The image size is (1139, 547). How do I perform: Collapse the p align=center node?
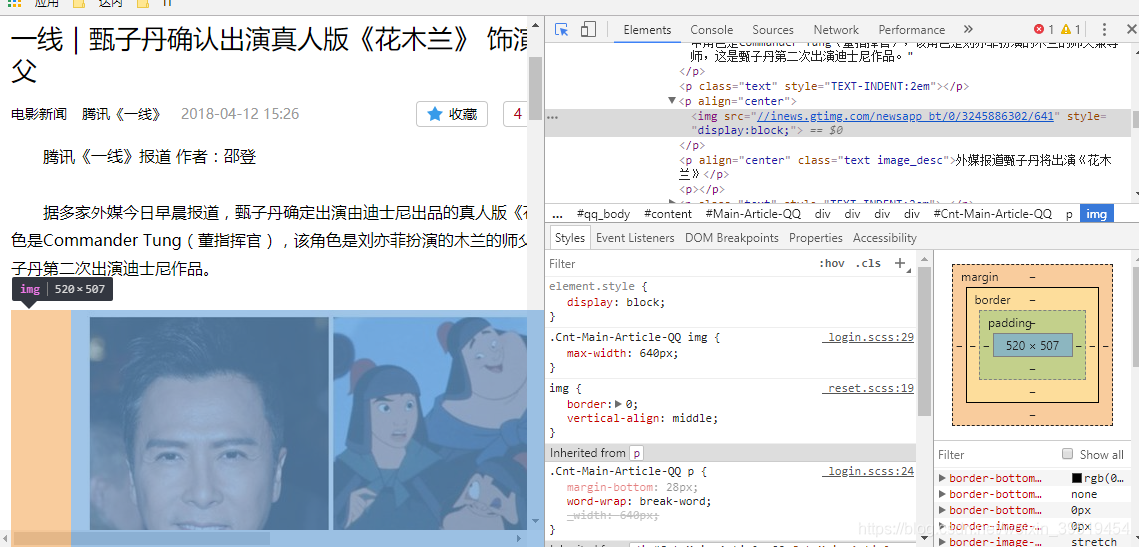pyautogui.click(x=673, y=101)
